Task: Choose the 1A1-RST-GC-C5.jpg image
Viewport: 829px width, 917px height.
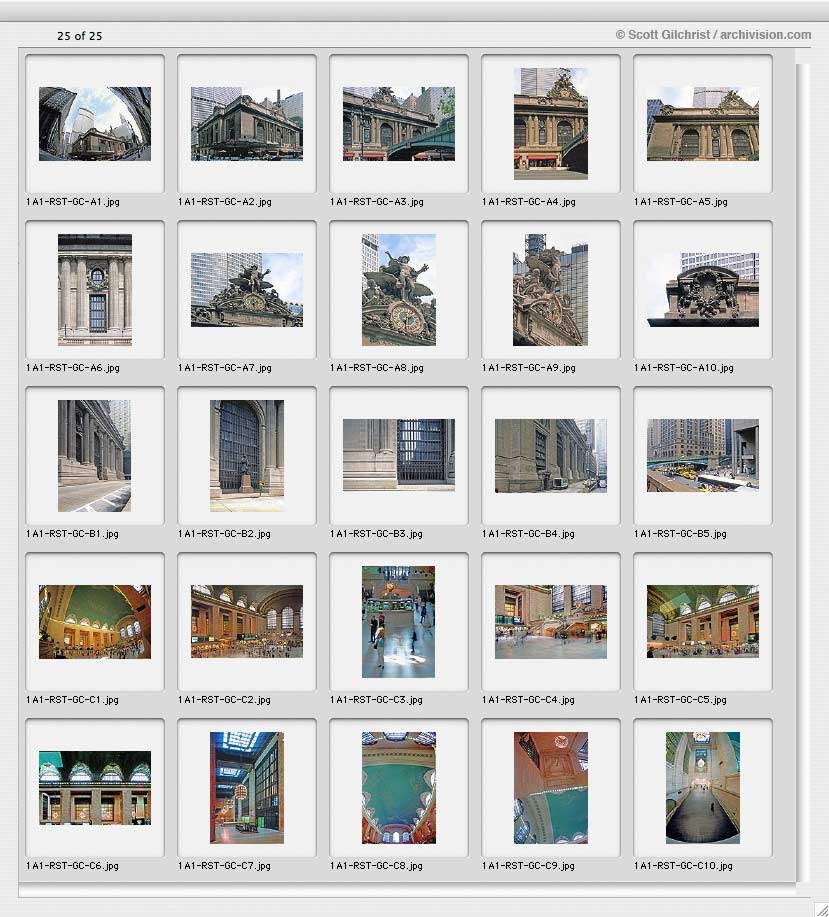Action: [703, 622]
